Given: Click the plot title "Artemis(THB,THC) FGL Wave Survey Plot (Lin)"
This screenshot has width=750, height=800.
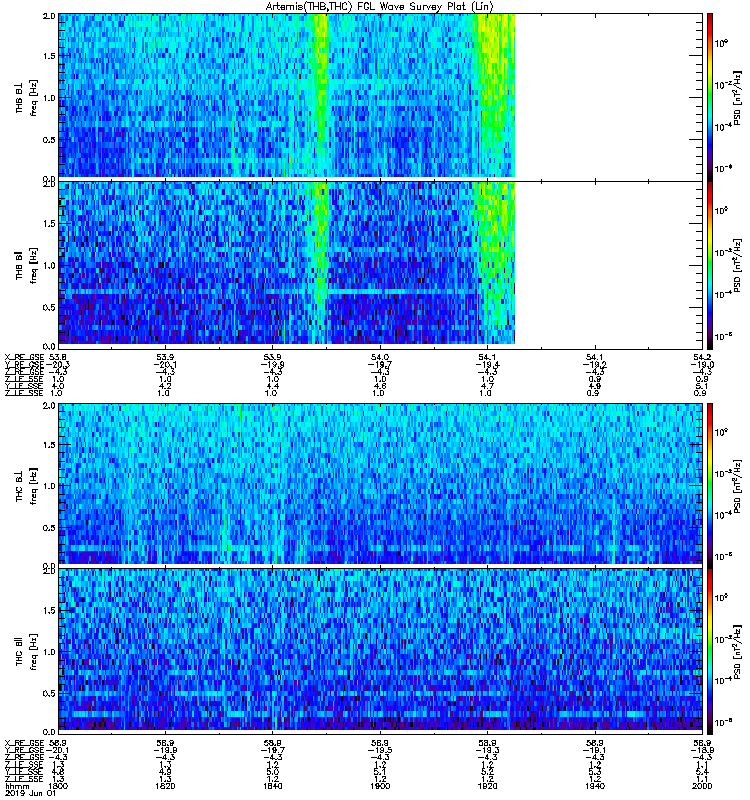Looking at the screenshot, I should pos(380,7).
